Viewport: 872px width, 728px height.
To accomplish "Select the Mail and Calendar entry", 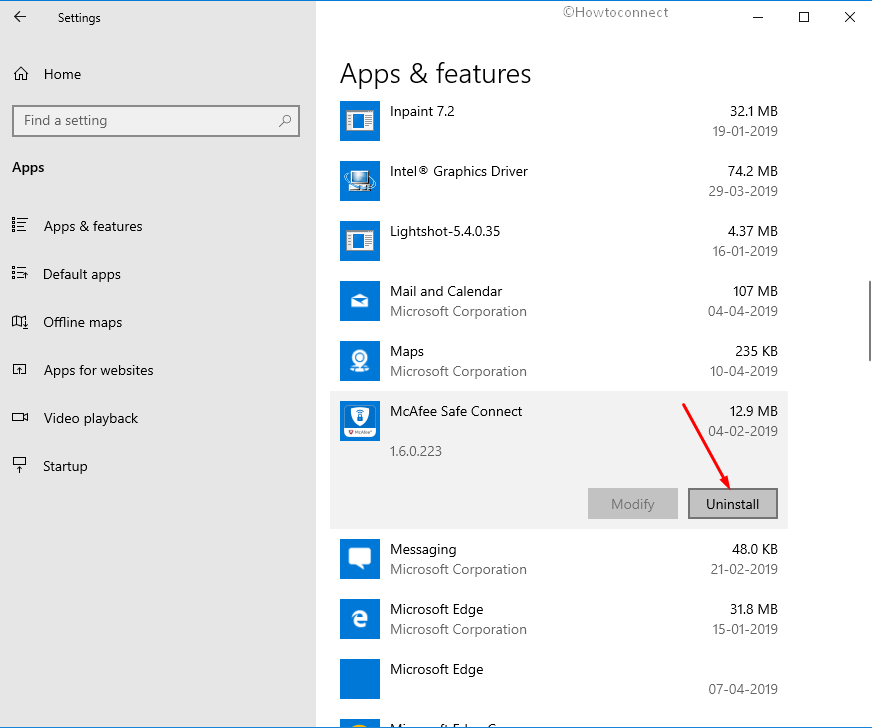I will tap(446, 291).
